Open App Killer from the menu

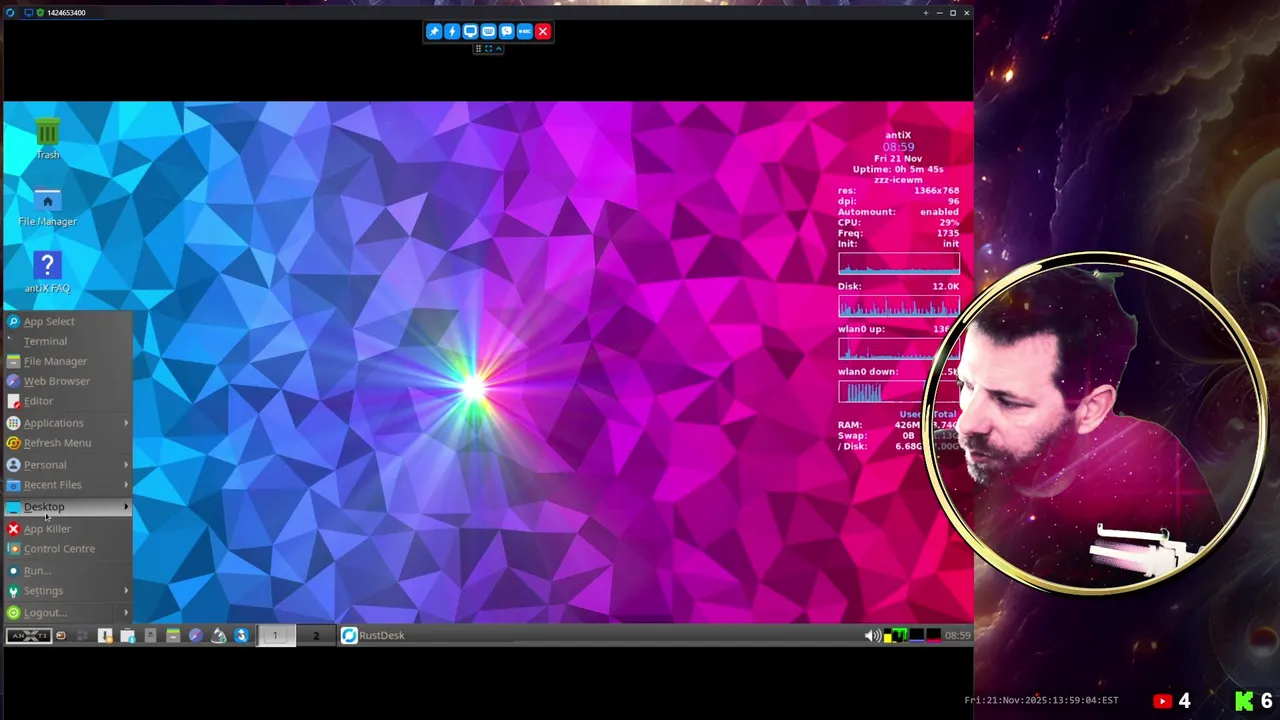tap(67, 529)
